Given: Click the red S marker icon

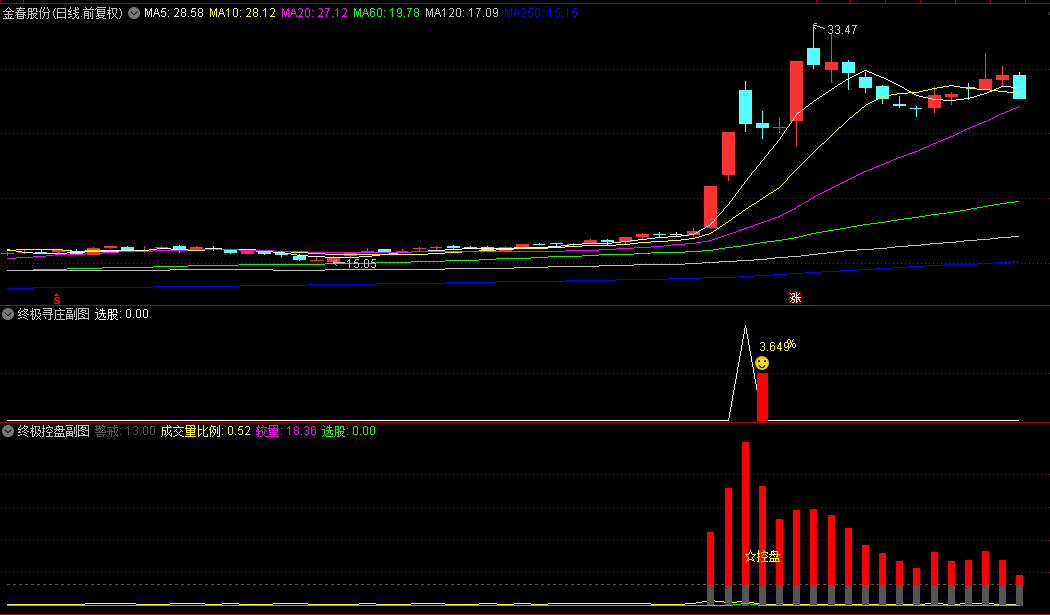Looking at the screenshot, I should (x=57, y=299).
